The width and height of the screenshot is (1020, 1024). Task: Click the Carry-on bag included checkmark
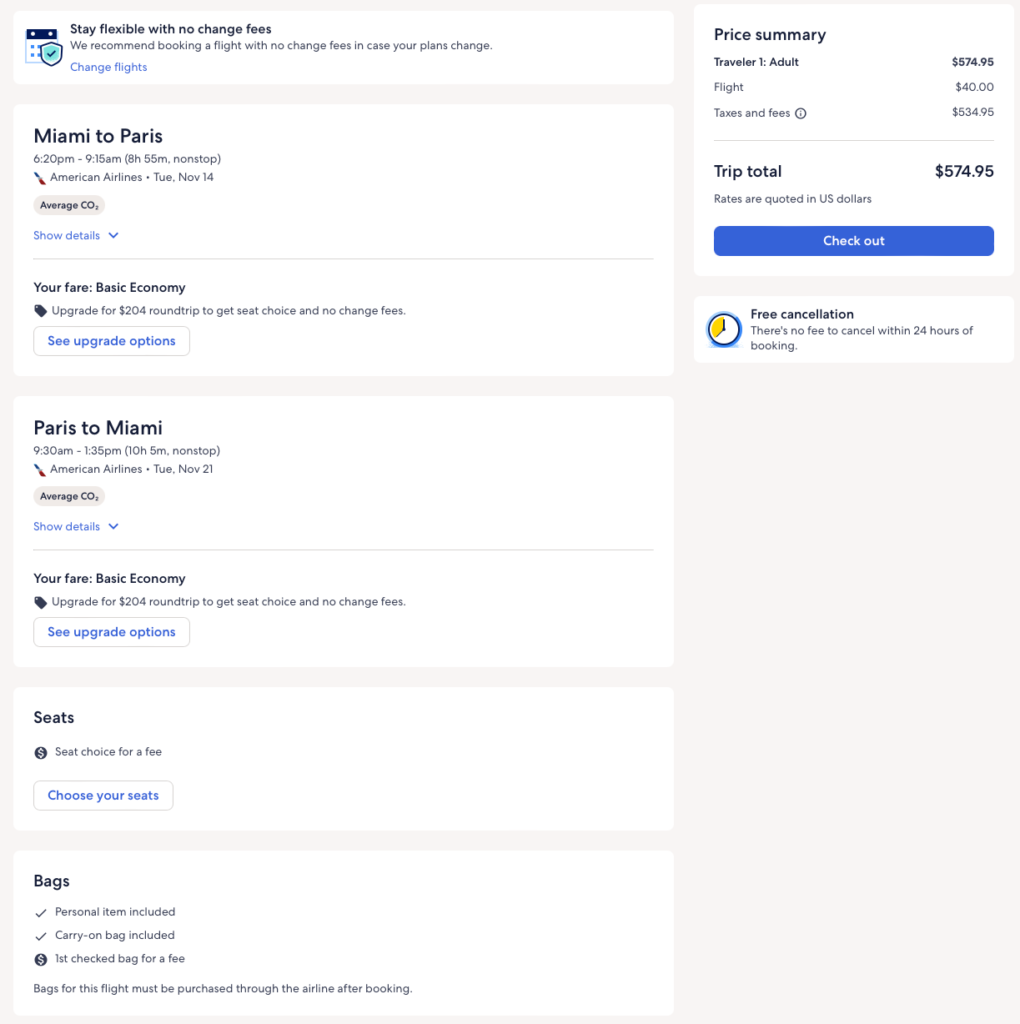point(41,936)
